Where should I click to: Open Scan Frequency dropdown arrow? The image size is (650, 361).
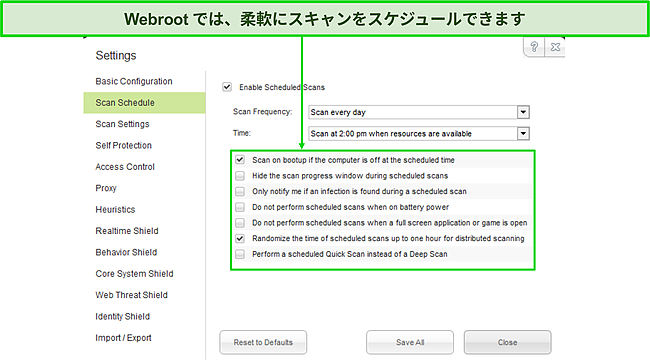[523, 112]
